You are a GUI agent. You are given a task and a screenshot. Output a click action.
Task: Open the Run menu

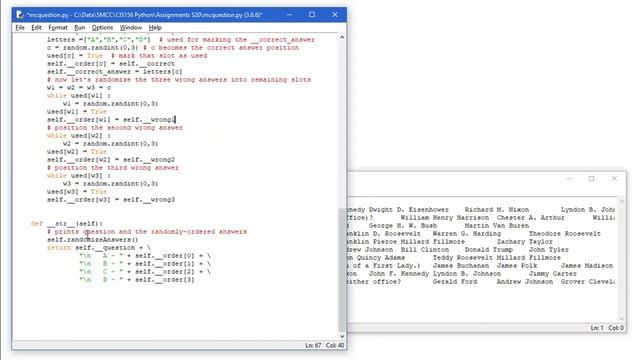(80, 27)
